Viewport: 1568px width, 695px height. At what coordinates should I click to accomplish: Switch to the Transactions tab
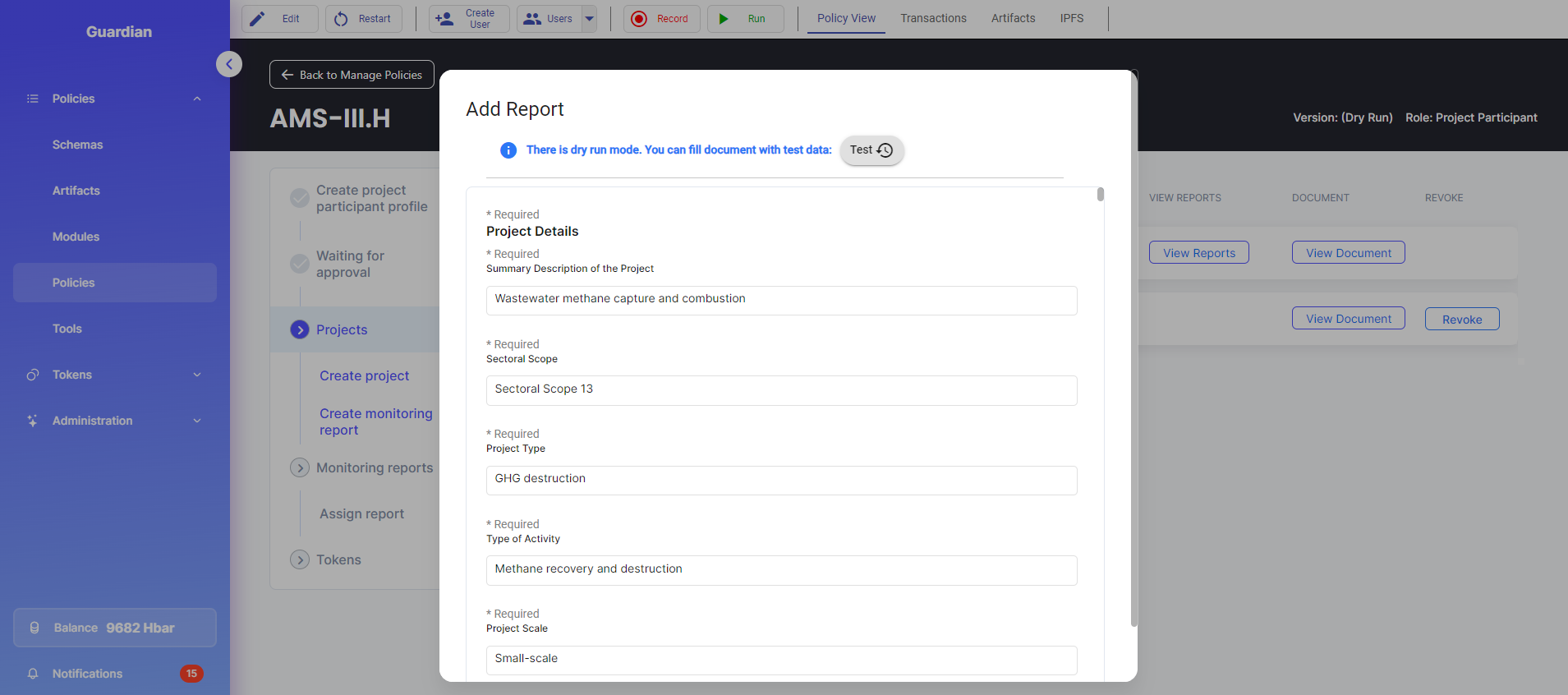click(x=933, y=18)
